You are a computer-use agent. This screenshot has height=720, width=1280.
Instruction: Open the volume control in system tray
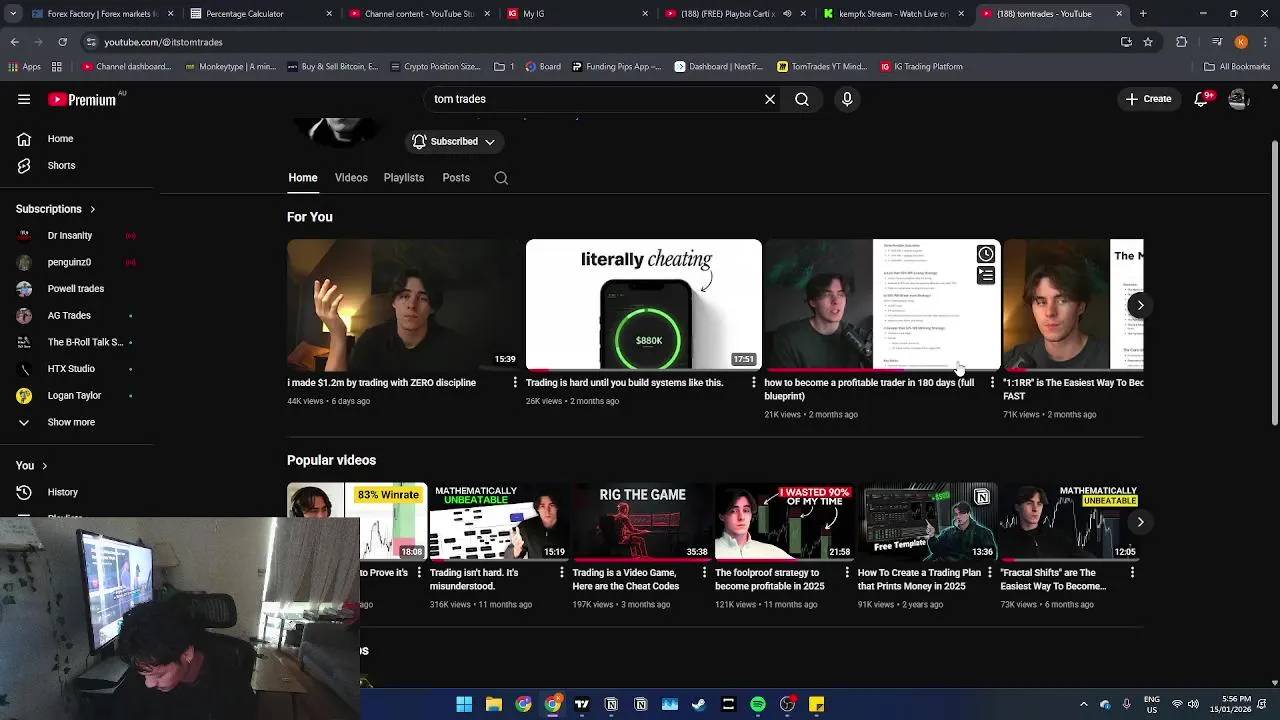click(1193, 704)
